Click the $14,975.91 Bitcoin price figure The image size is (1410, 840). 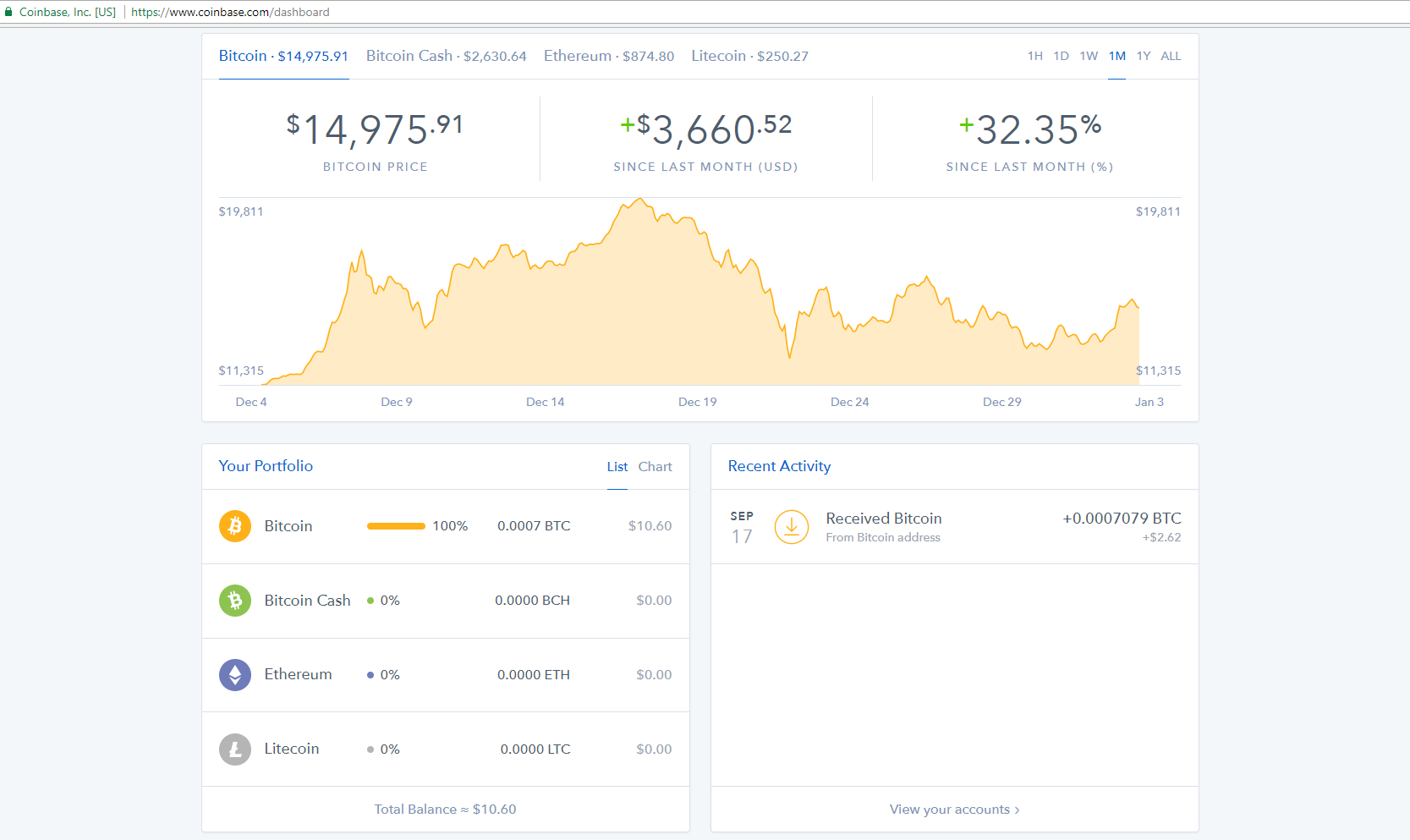(x=375, y=129)
